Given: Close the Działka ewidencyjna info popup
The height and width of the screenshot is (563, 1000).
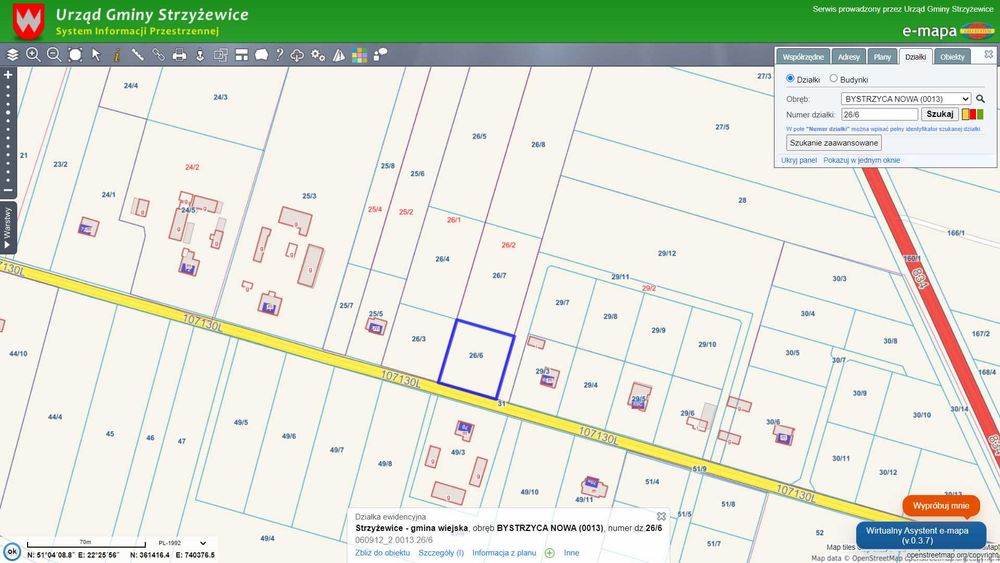Looking at the screenshot, I should [x=661, y=516].
